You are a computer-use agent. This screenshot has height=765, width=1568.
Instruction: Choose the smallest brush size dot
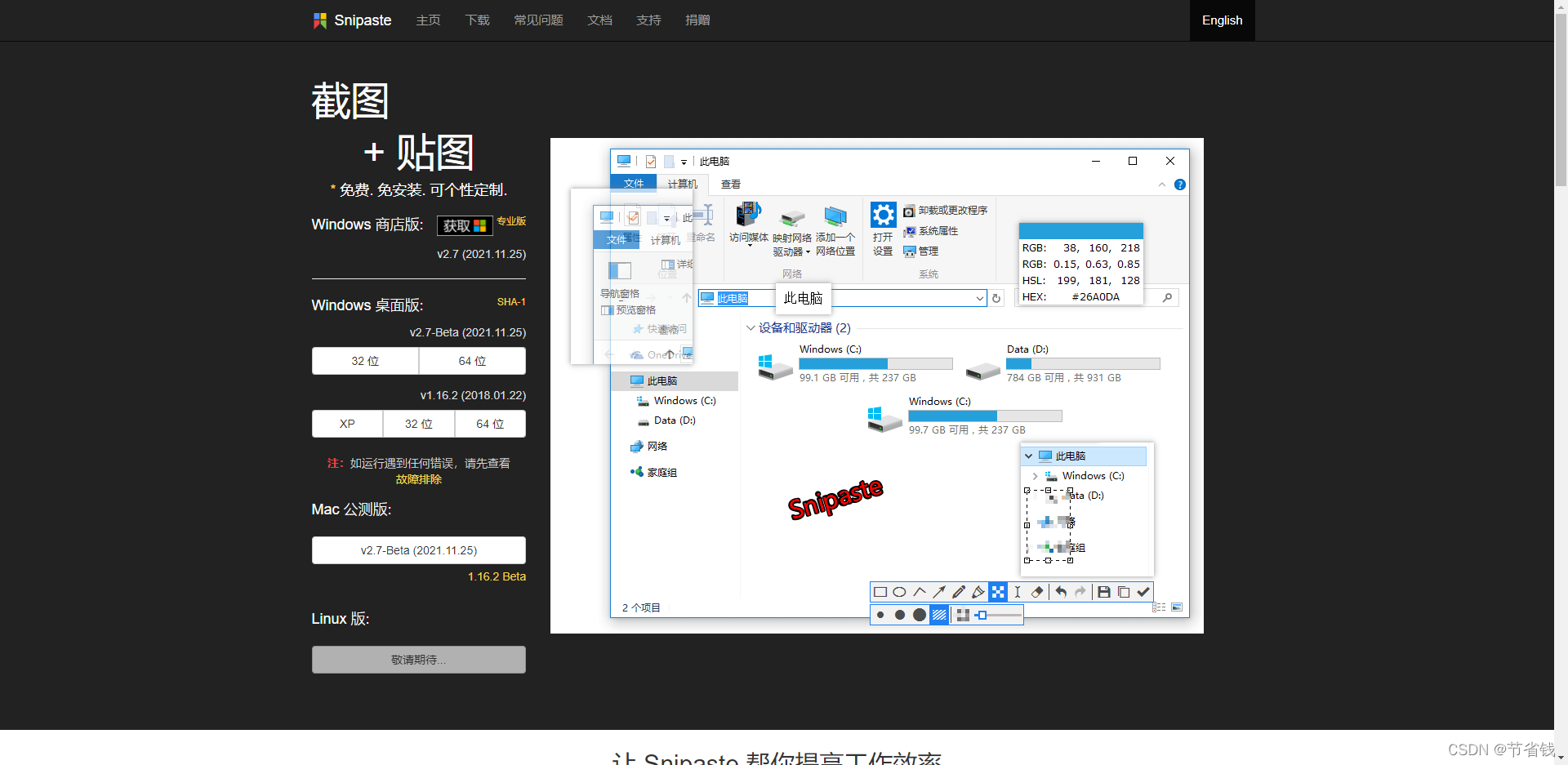(880, 615)
